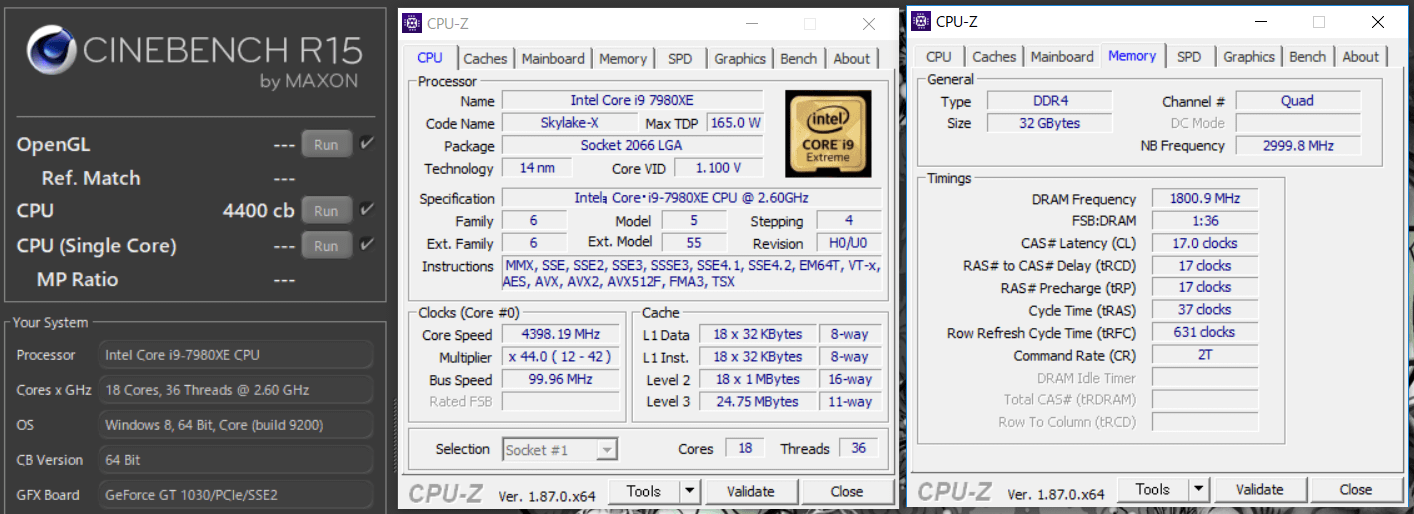This screenshot has width=1414, height=514.
Task: Click the Validate button in the right CPU-Z window
Action: point(1260,489)
